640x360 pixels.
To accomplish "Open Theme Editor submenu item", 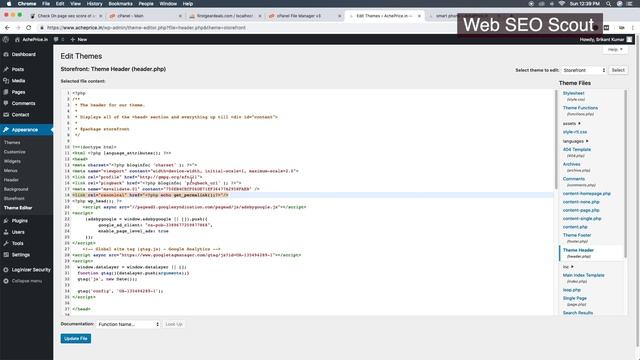I will click(18, 208).
